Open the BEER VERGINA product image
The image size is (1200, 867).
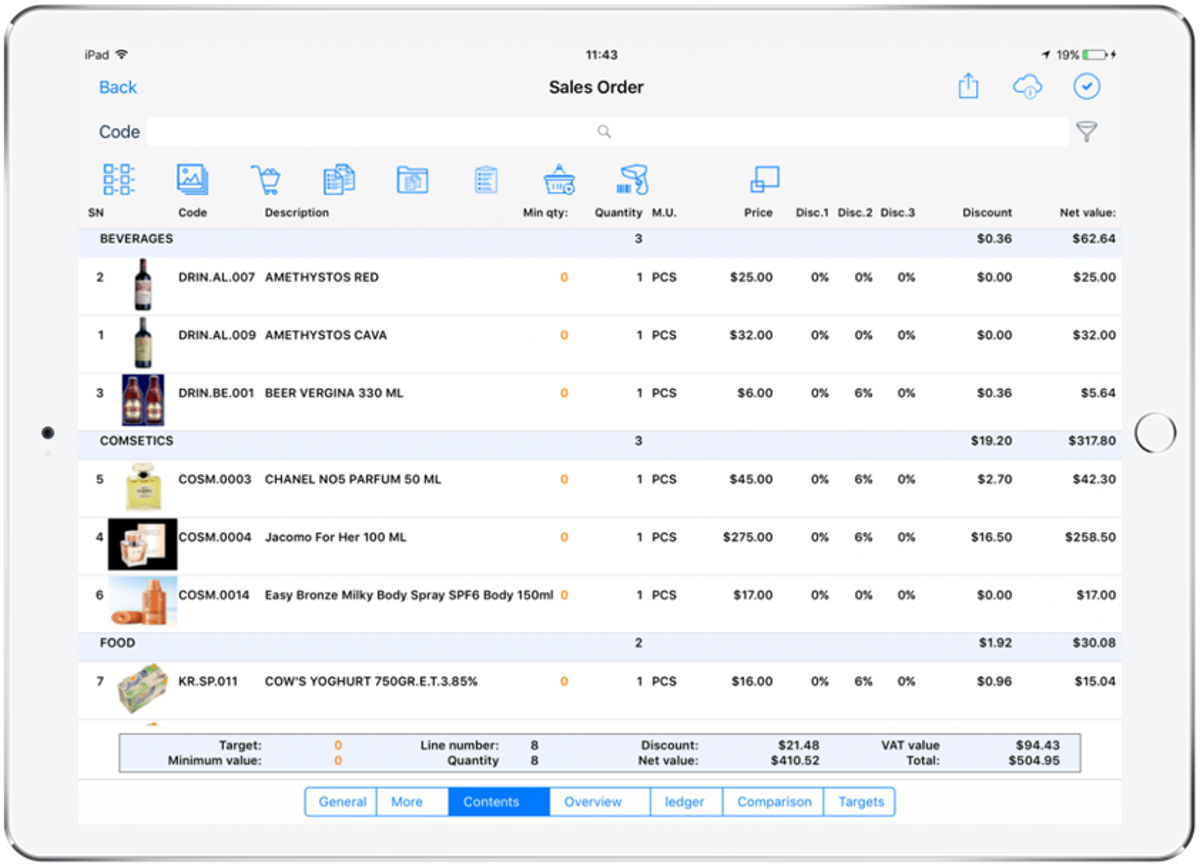click(143, 401)
